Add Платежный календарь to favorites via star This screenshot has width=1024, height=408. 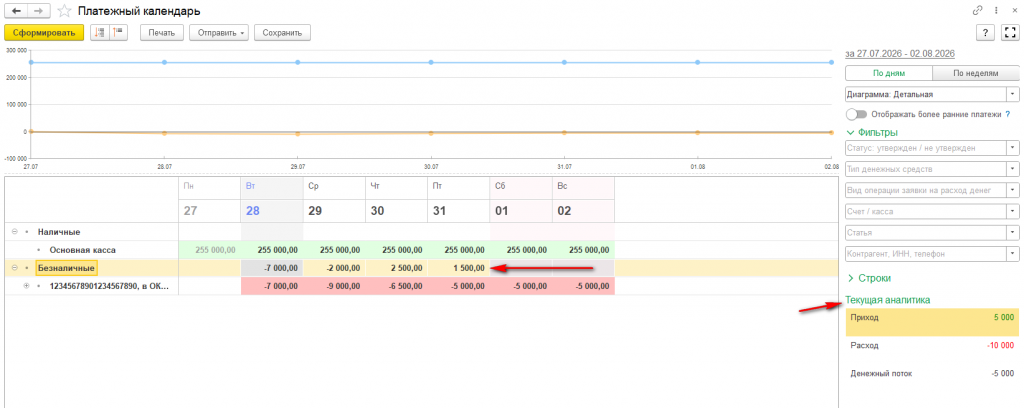[x=64, y=11]
